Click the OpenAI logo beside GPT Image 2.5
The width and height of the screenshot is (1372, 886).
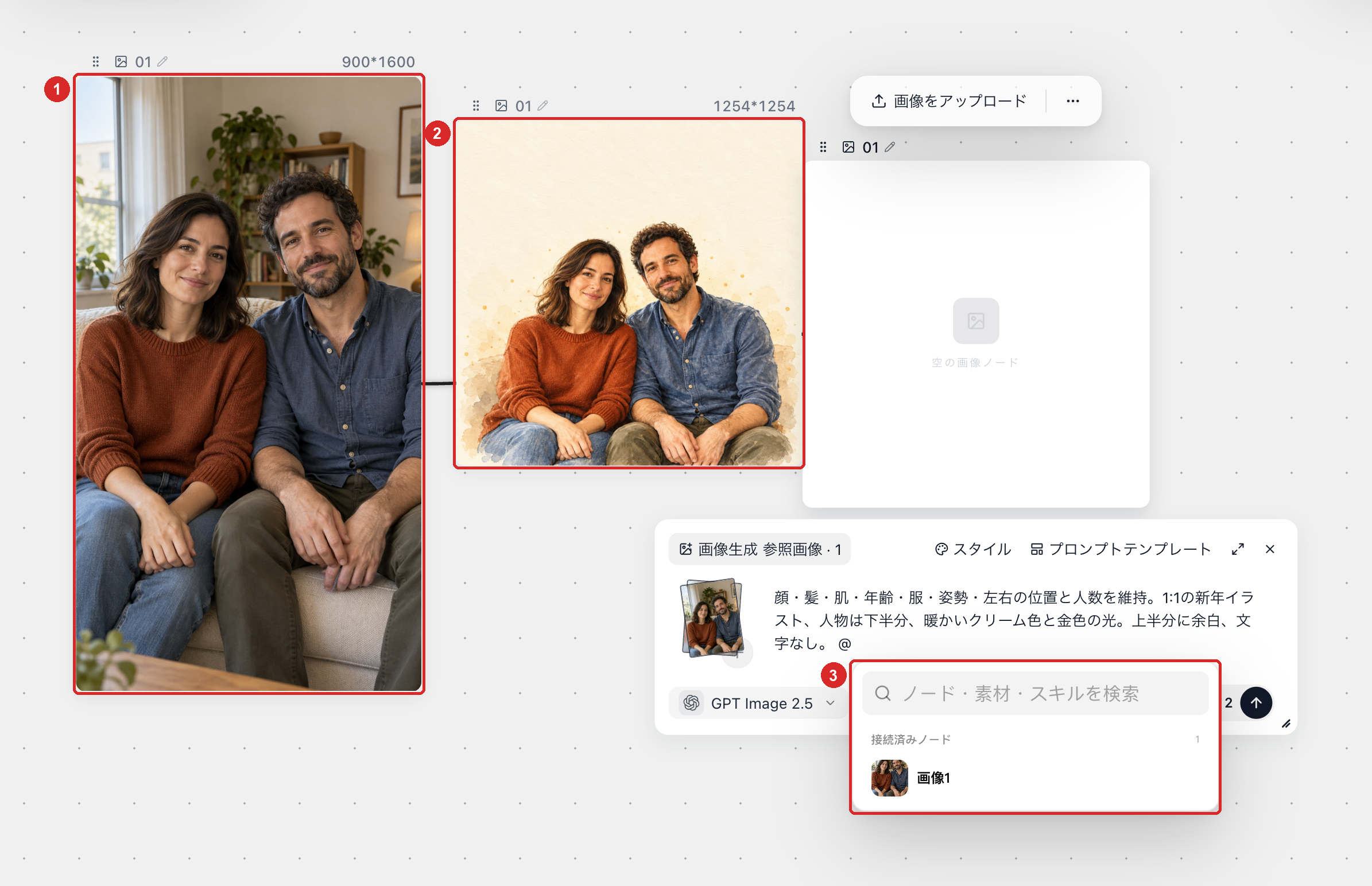click(692, 703)
